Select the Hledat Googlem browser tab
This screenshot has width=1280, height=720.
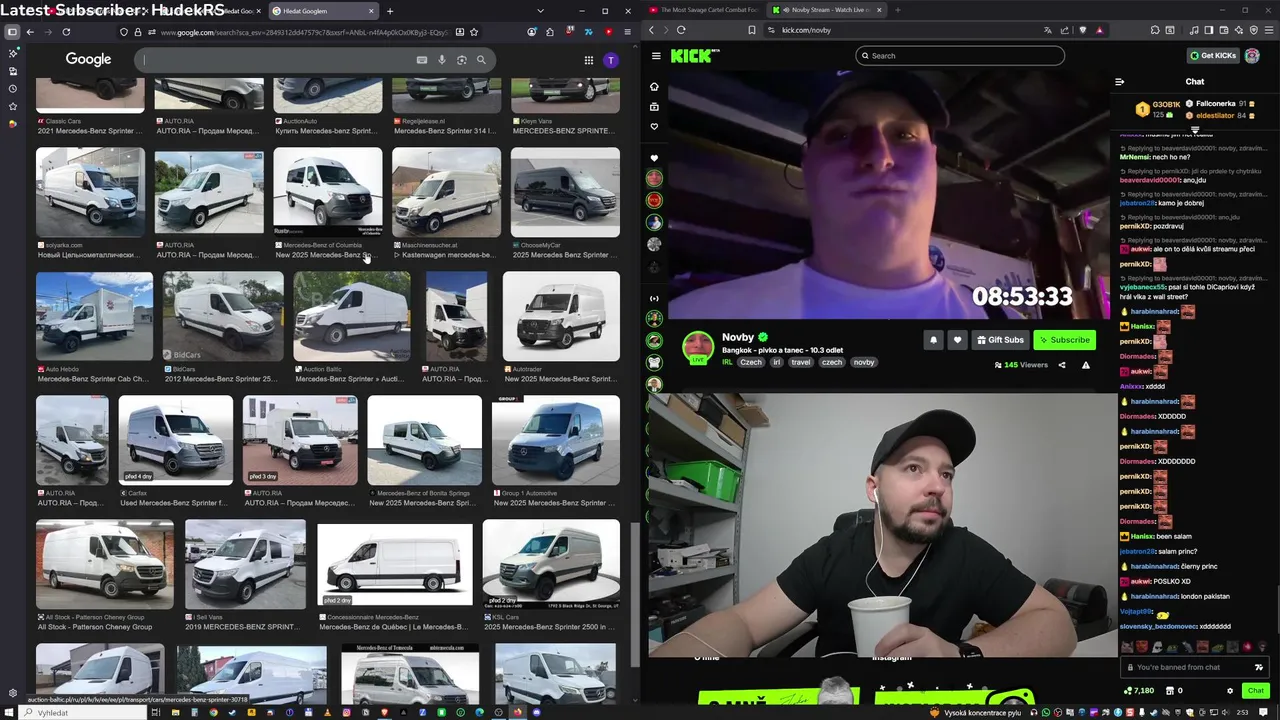pyautogui.click(x=322, y=11)
